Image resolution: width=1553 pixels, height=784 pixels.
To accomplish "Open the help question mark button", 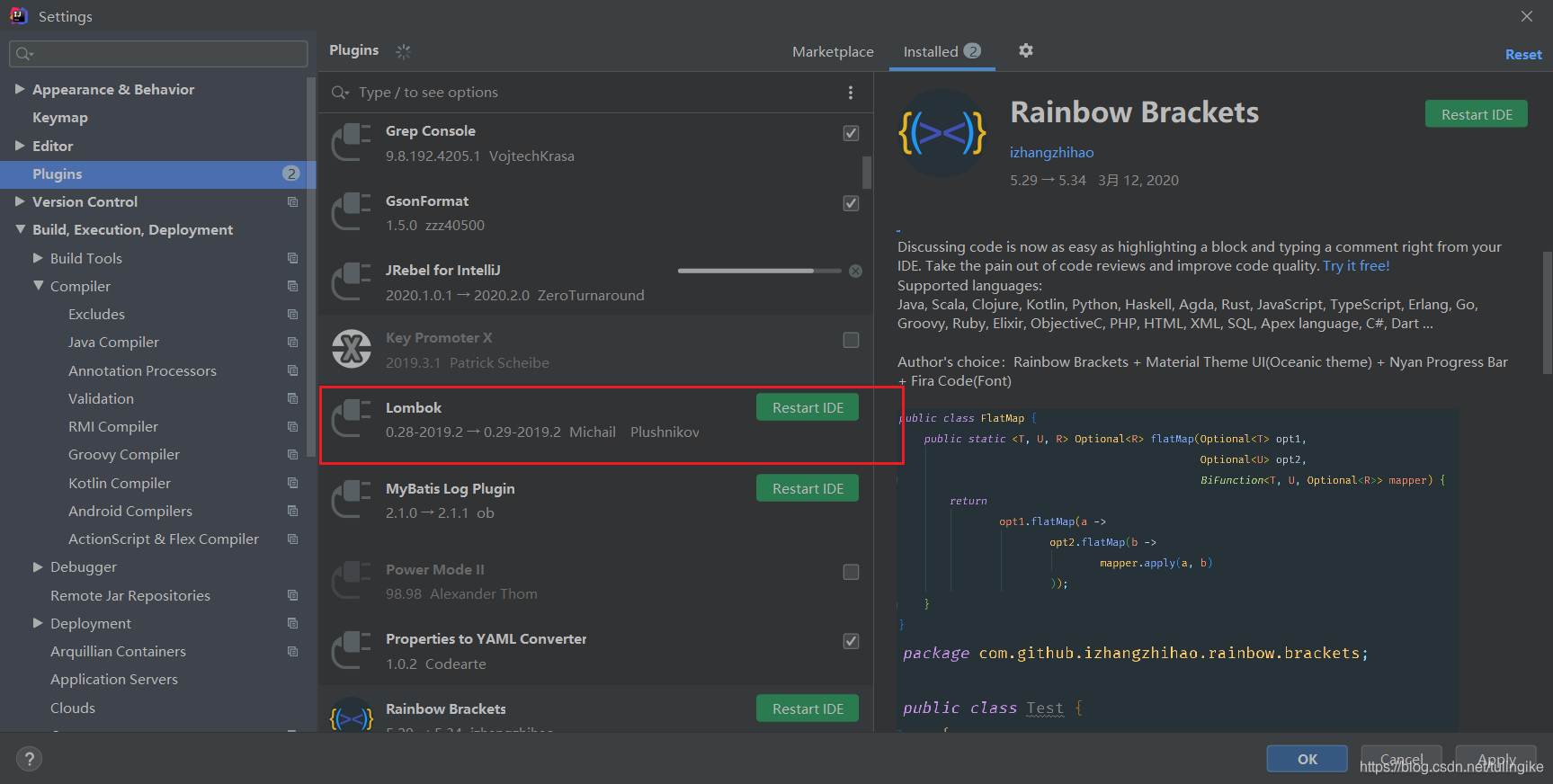I will pos(29,759).
